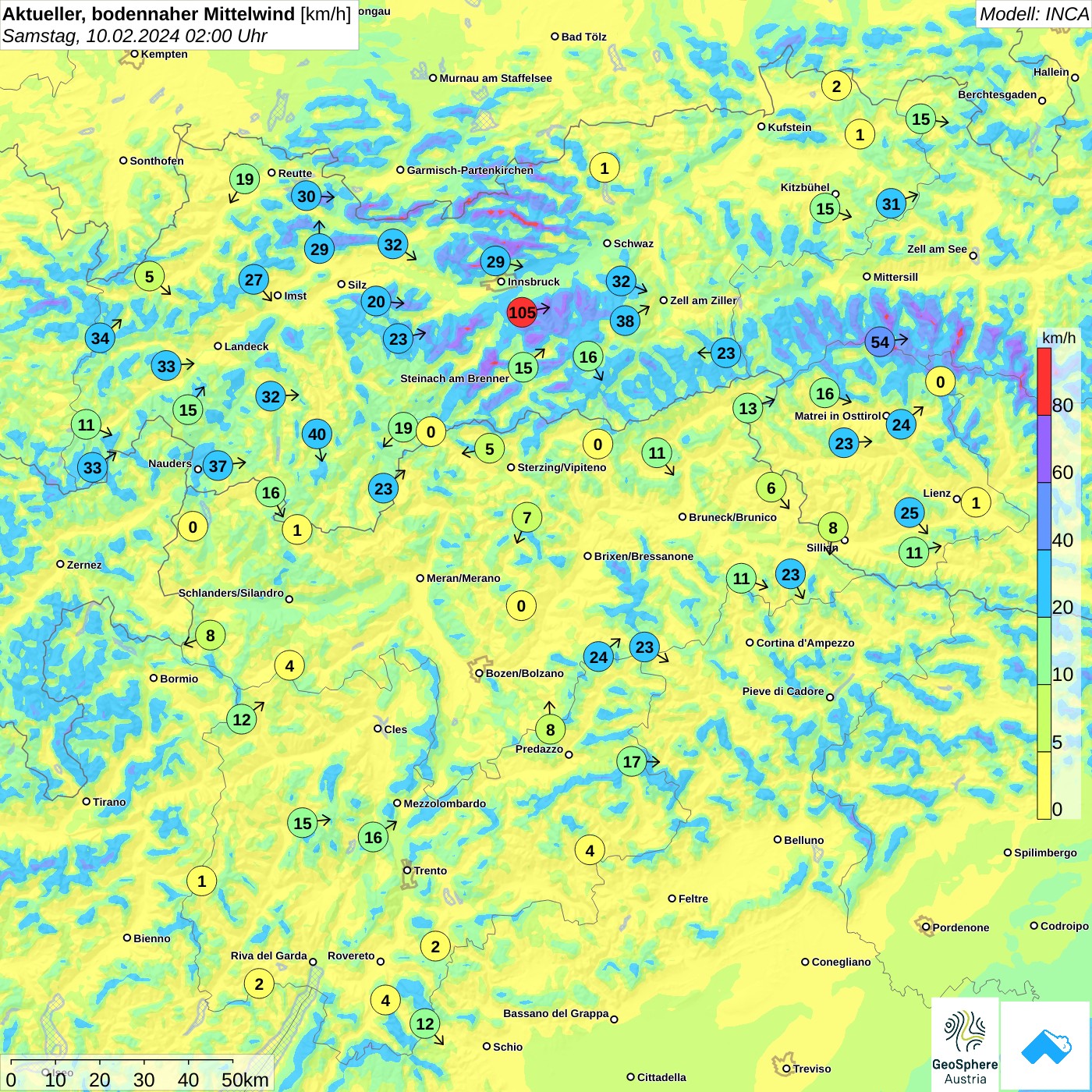Select the 29 km/h marker above Innsbruck
Image resolution: width=1092 pixels, height=1092 pixels.
point(496,261)
